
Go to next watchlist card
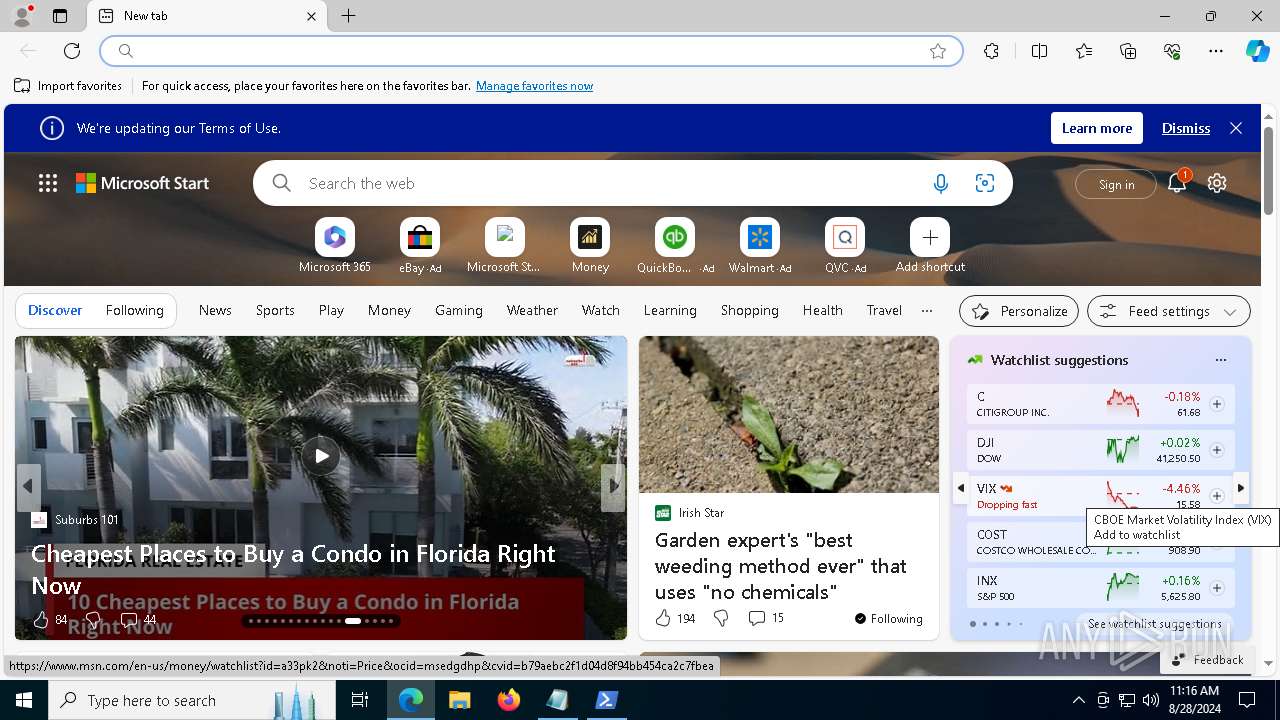pyautogui.click(x=1241, y=488)
